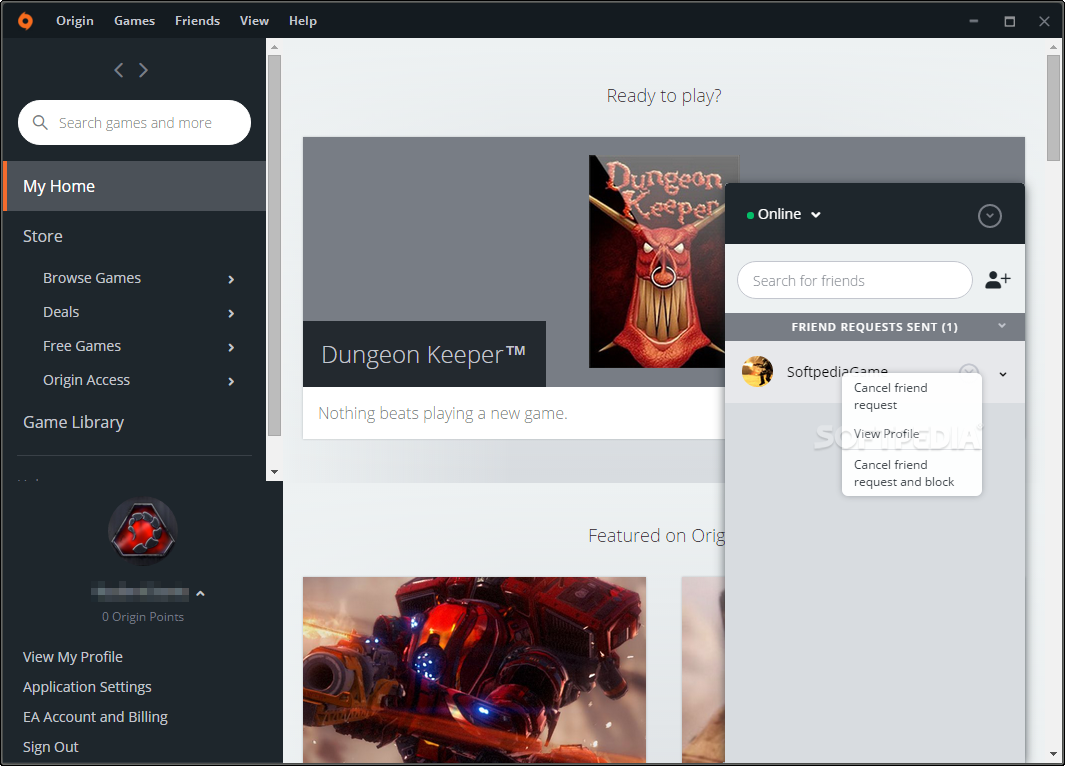Open Browse Games
This screenshot has height=766, width=1065.
coord(92,278)
